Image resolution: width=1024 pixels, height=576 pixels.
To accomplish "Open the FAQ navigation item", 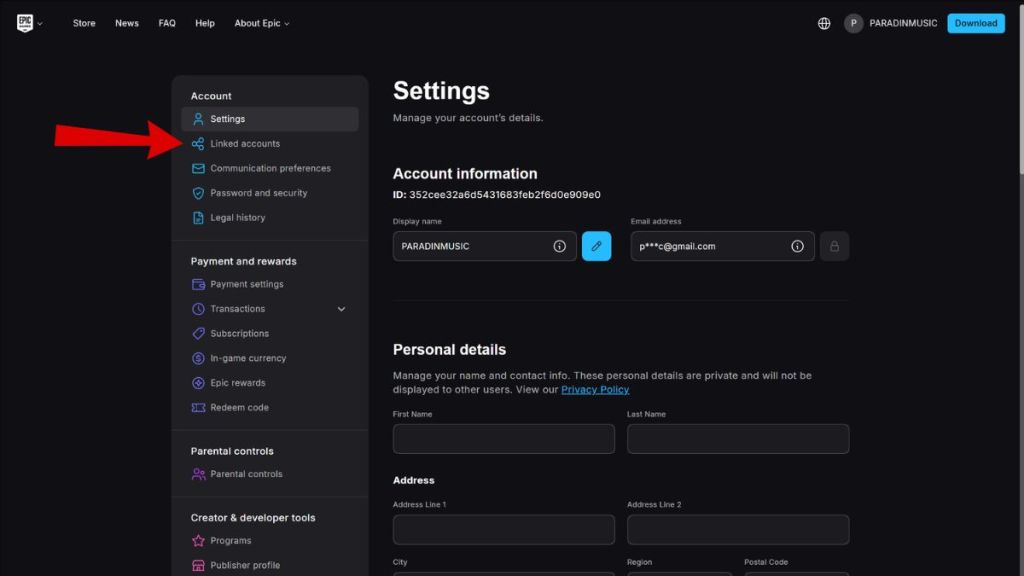I will [x=167, y=23].
